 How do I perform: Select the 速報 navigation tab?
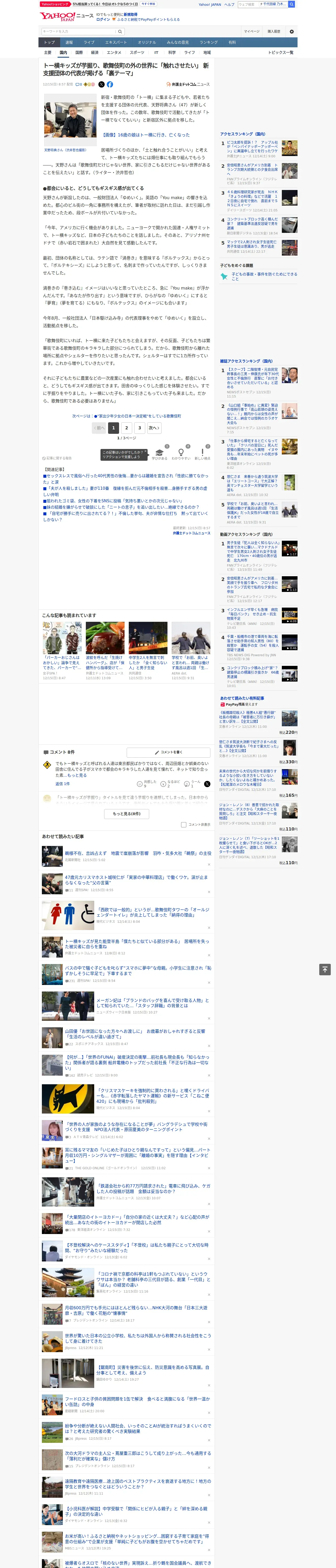69,43
